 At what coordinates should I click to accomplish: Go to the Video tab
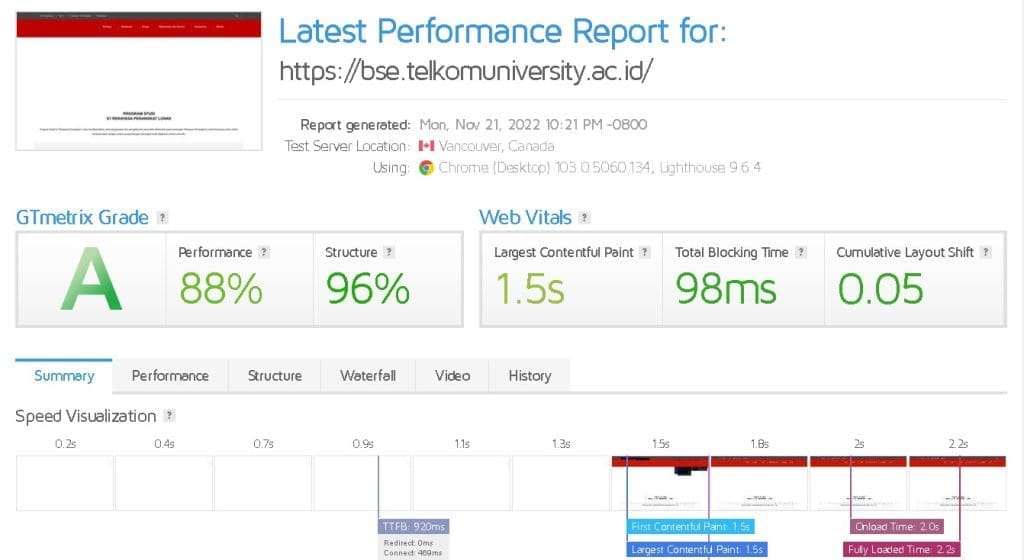pyautogui.click(x=452, y=376)
